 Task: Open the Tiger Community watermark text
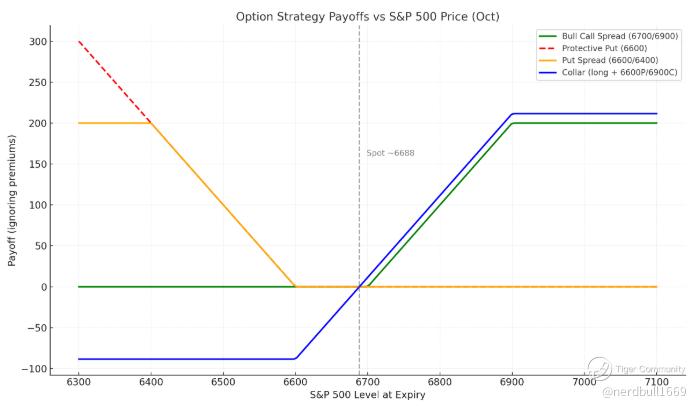point(649,368)
